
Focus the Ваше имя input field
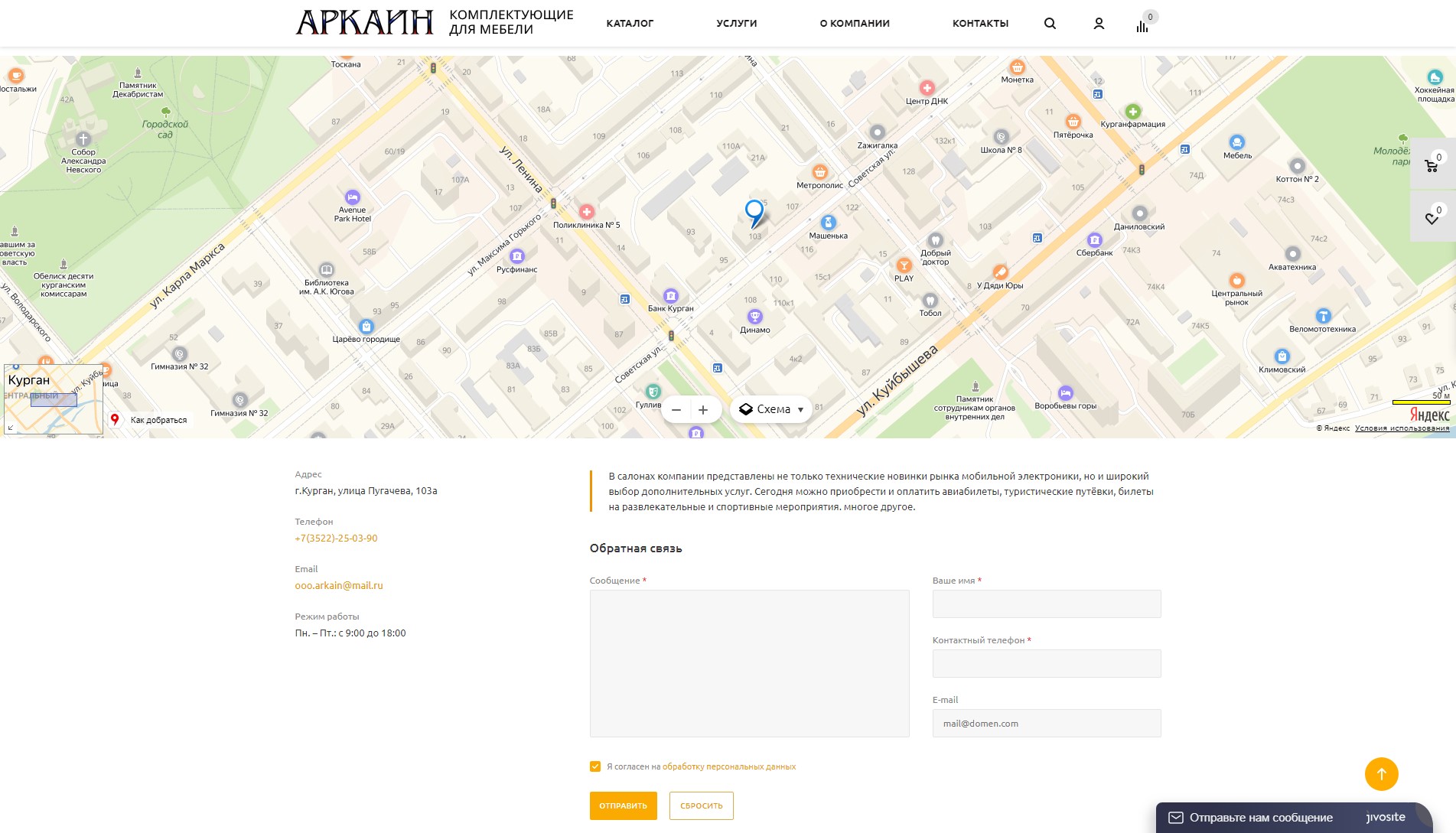1047,604
